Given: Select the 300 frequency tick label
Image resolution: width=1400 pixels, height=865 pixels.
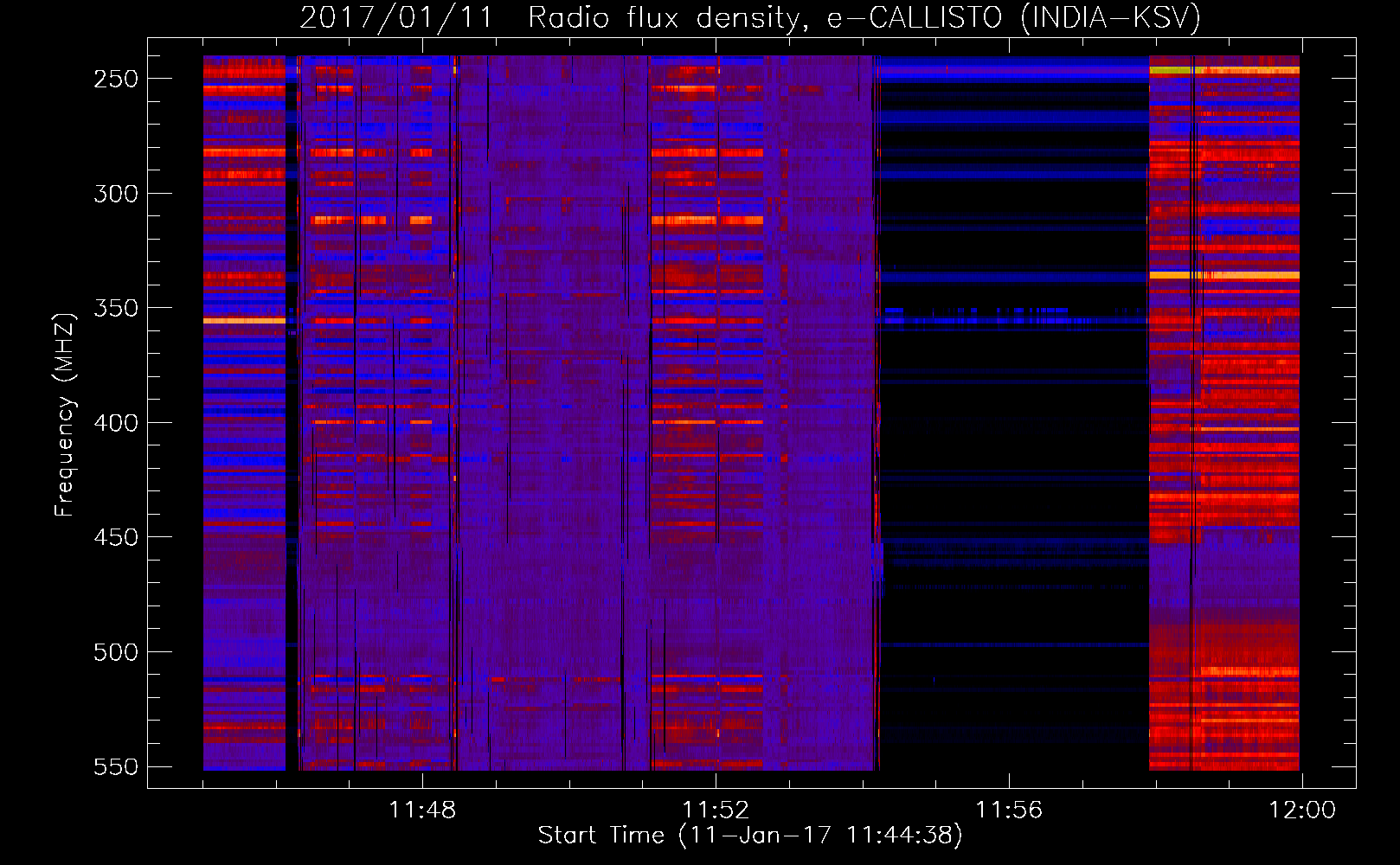Looking at the screenshot, I should click(x=116, y=194).
